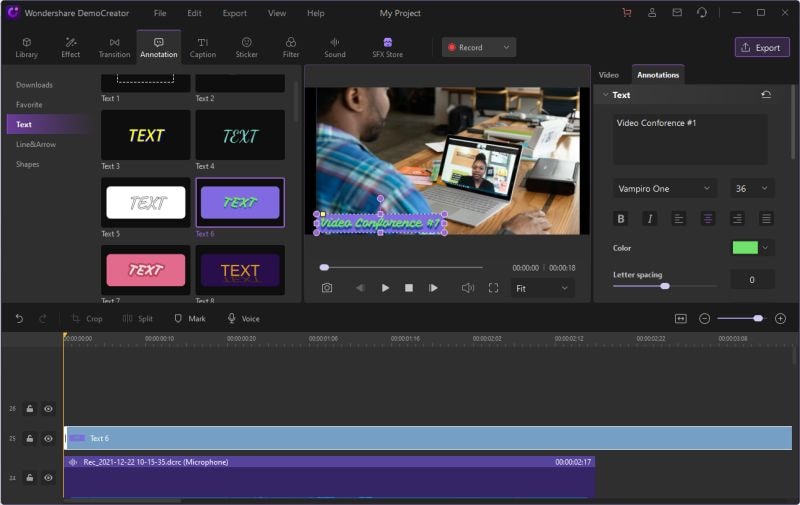
Task: Open the font size 36 dropdown
Action: point(752,189)
